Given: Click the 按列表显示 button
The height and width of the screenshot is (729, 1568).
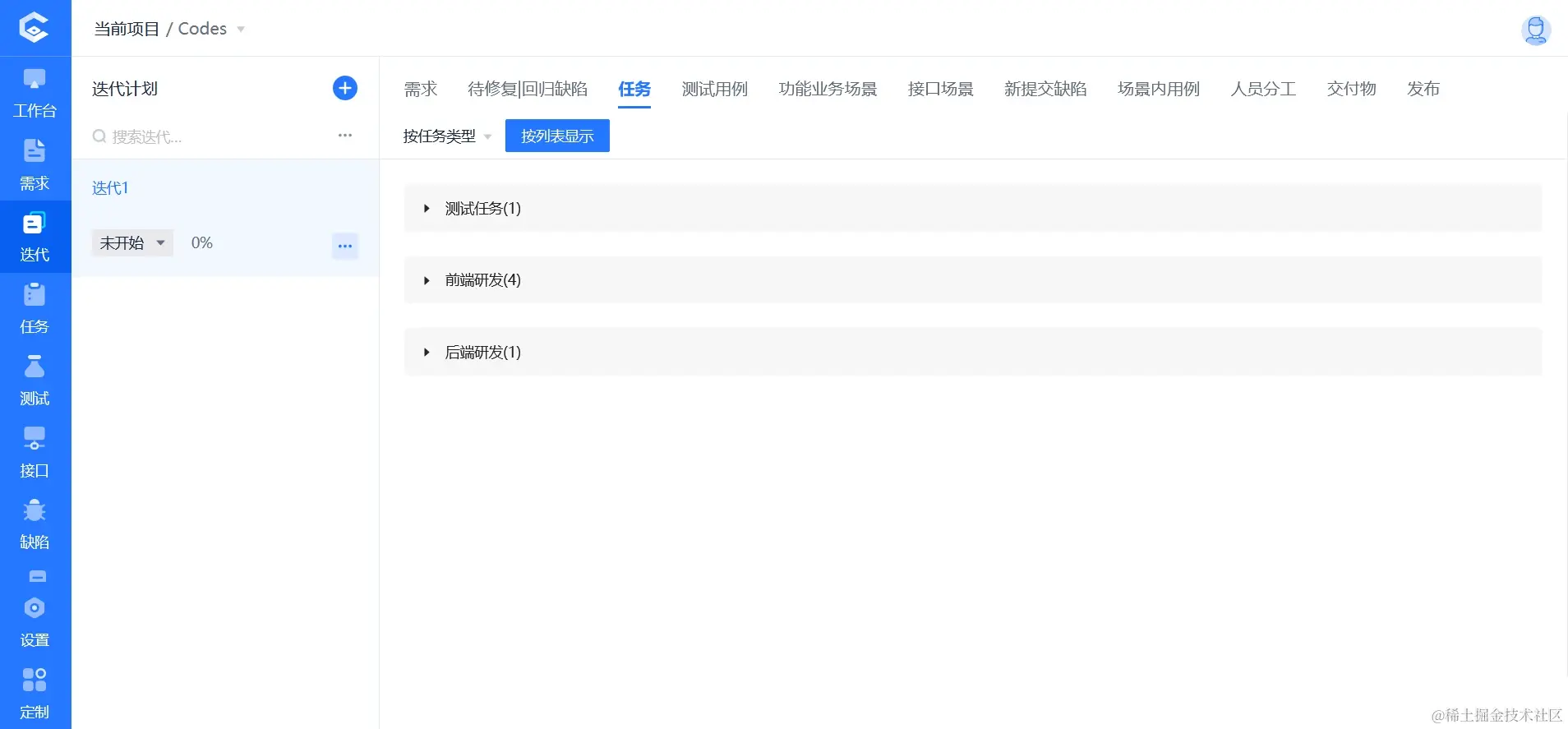Looking at the screenshot, I should (557, 136).
